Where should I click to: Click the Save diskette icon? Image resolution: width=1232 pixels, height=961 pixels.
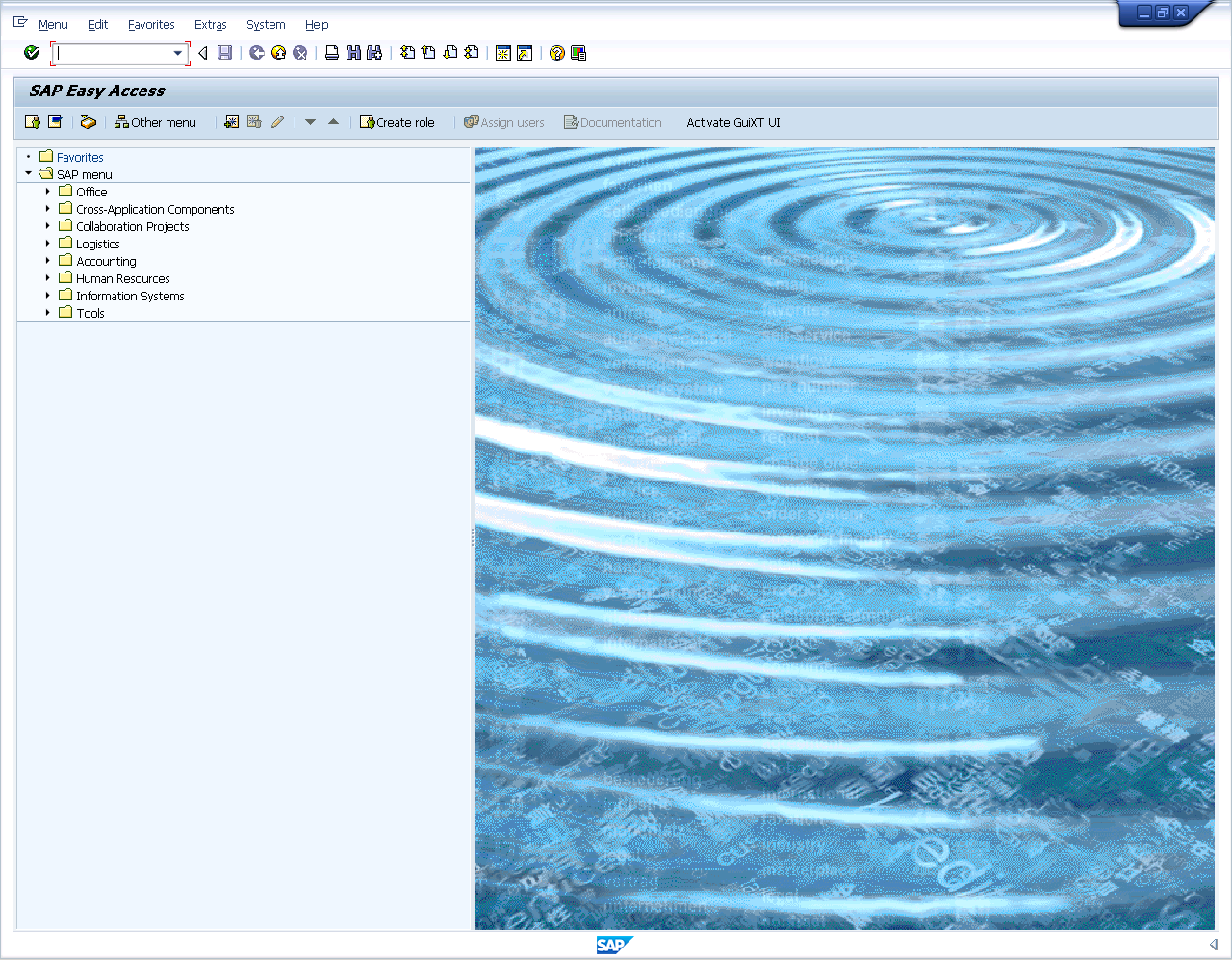coord(224,53)
